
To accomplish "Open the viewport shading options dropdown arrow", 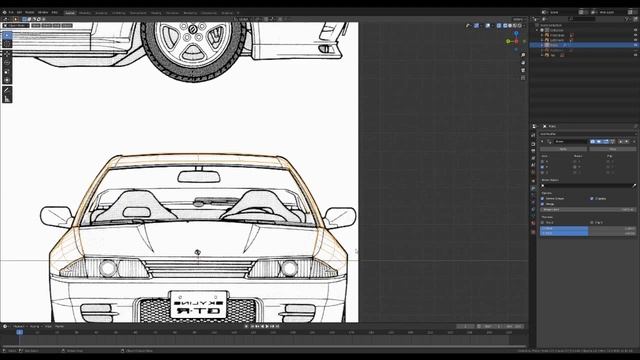I will (524, 25).
